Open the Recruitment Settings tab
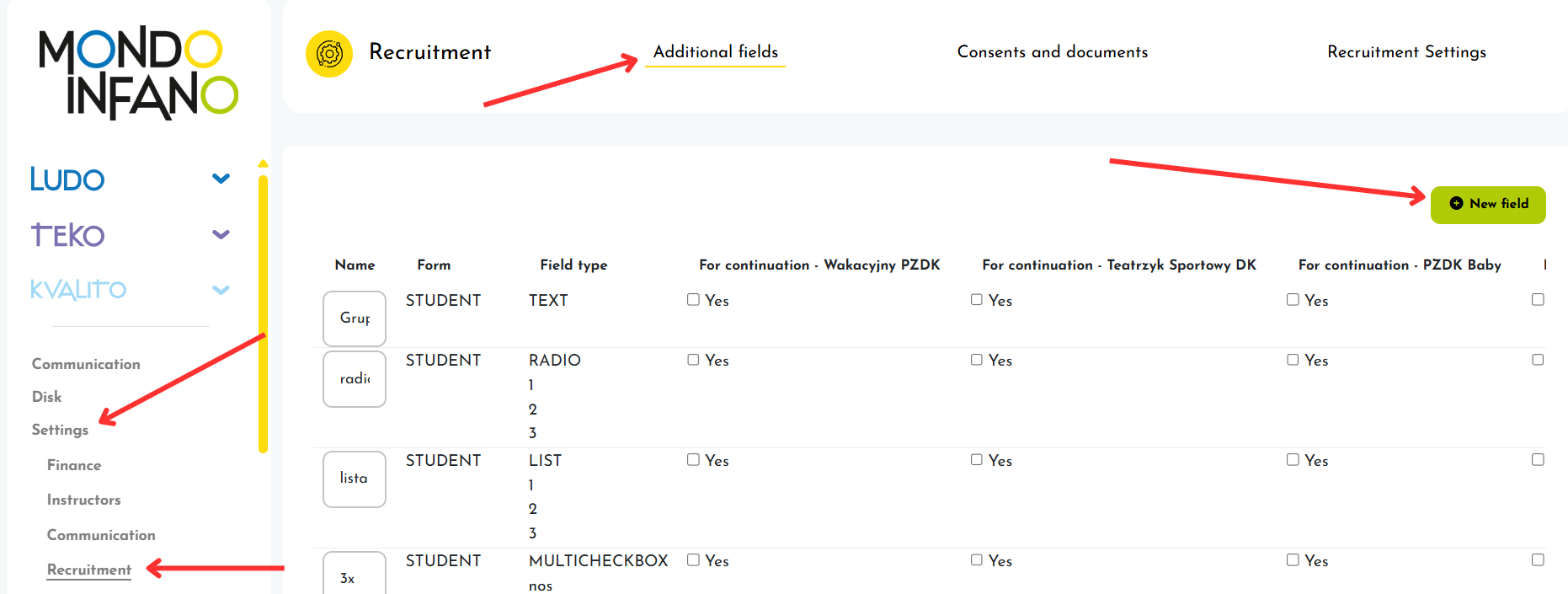 1406,52
